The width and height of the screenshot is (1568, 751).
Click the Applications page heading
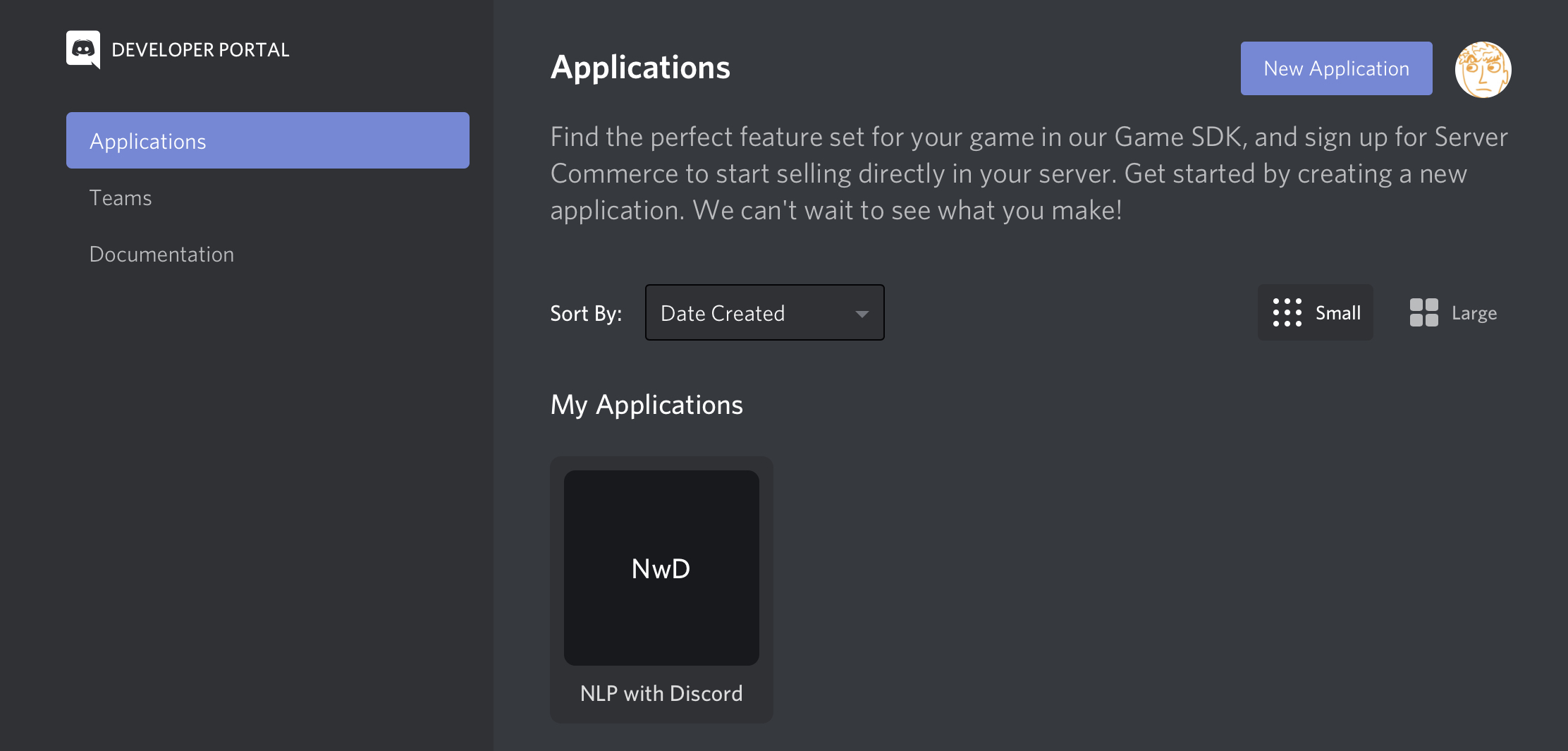click(x=640, y=68)
